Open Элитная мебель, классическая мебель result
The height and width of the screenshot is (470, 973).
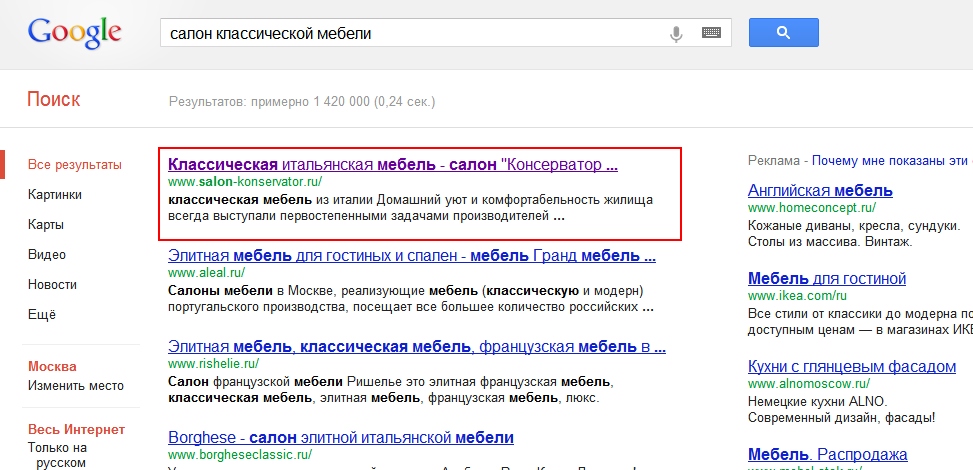click(x=417, y=346)
